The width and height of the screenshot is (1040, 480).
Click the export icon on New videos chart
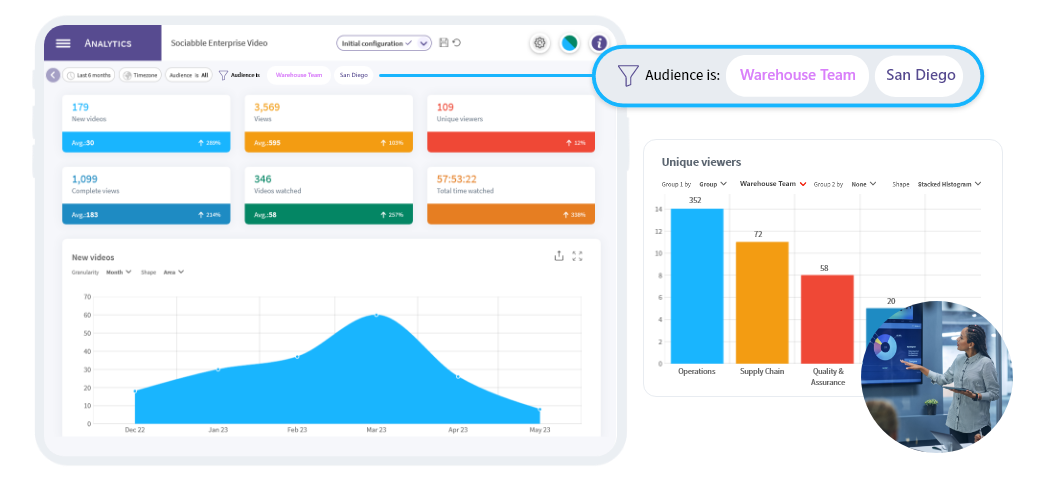coord(558,256)
